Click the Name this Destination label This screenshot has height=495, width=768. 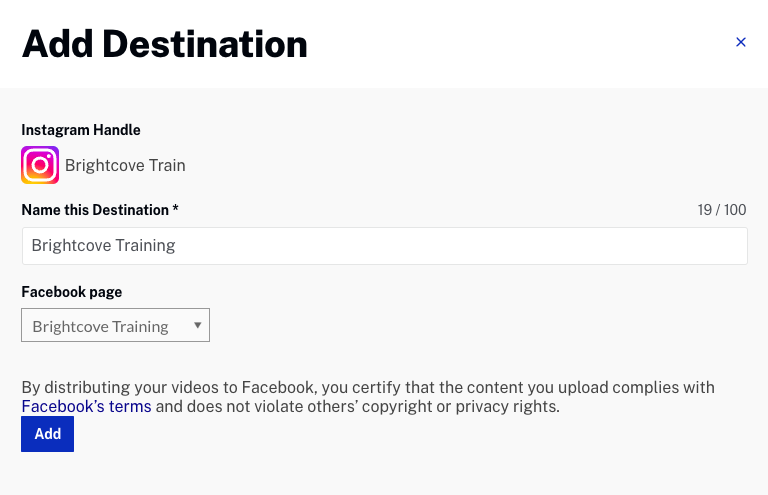tap(95, 210)
